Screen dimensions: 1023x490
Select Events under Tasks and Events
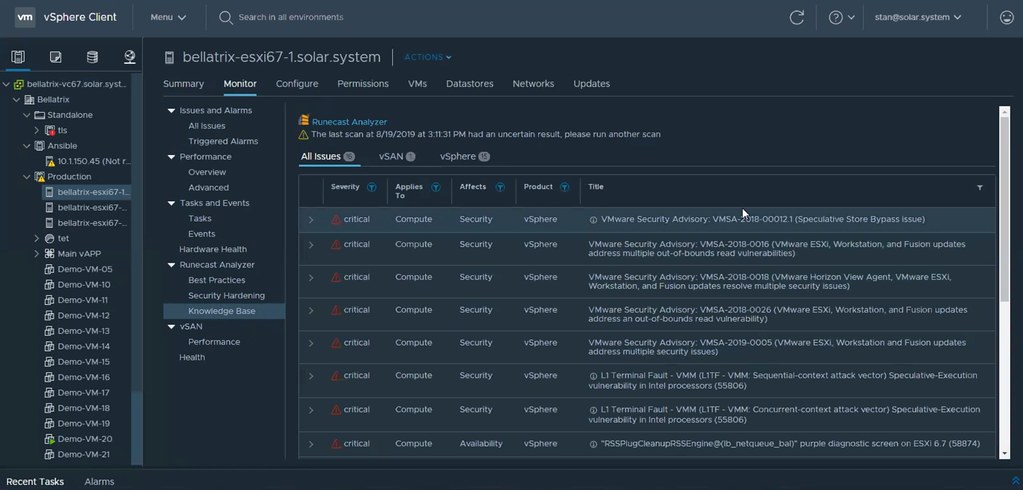tap(202, 234)
